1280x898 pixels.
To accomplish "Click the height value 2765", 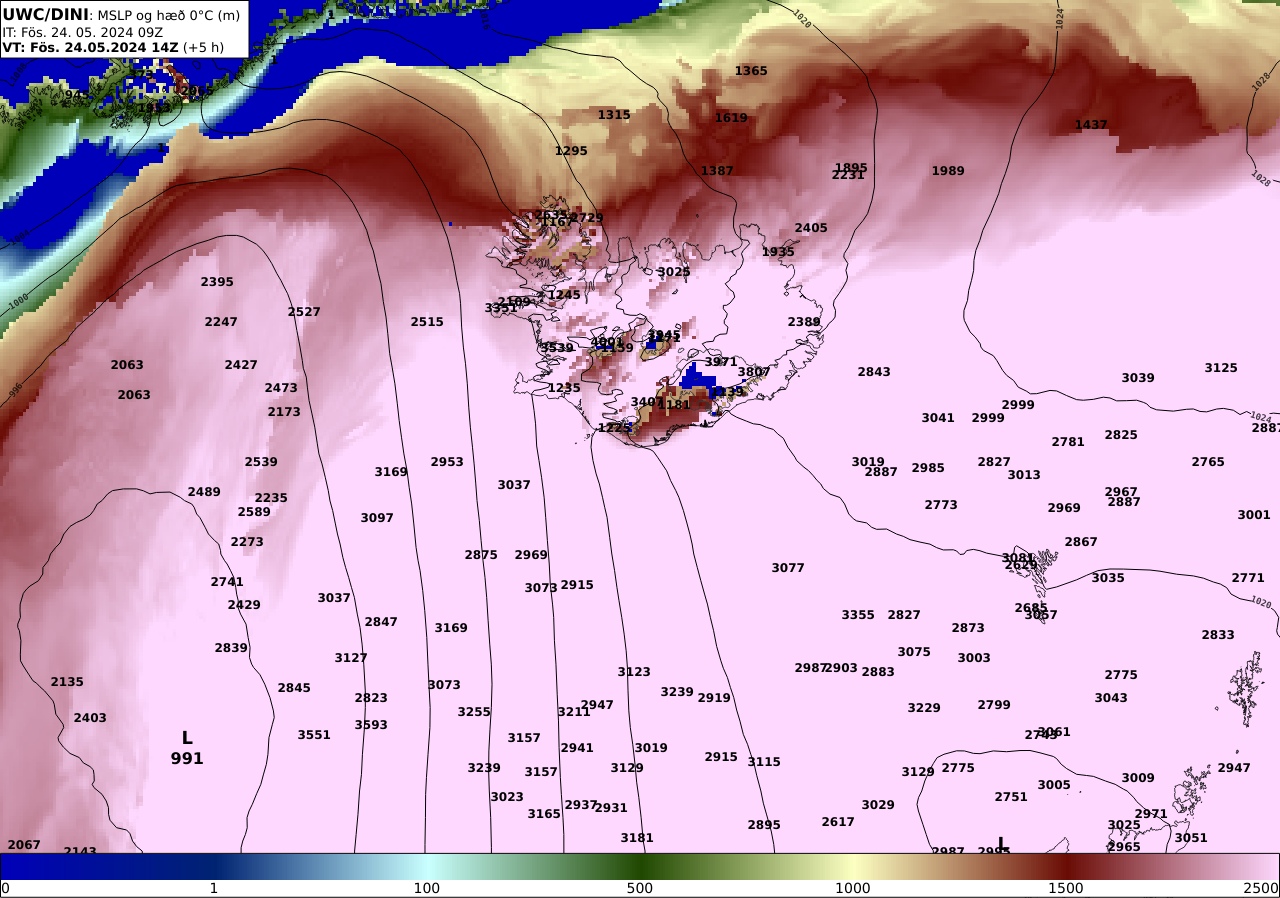I will 1208,462.
